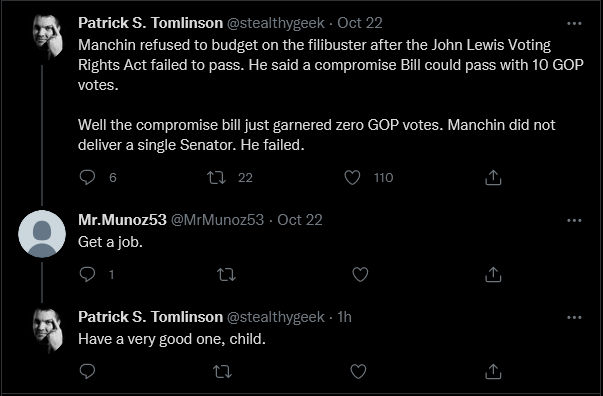Open more options on Mr.Munoz53's tweet
603x396 pixels.
(574, 220)
